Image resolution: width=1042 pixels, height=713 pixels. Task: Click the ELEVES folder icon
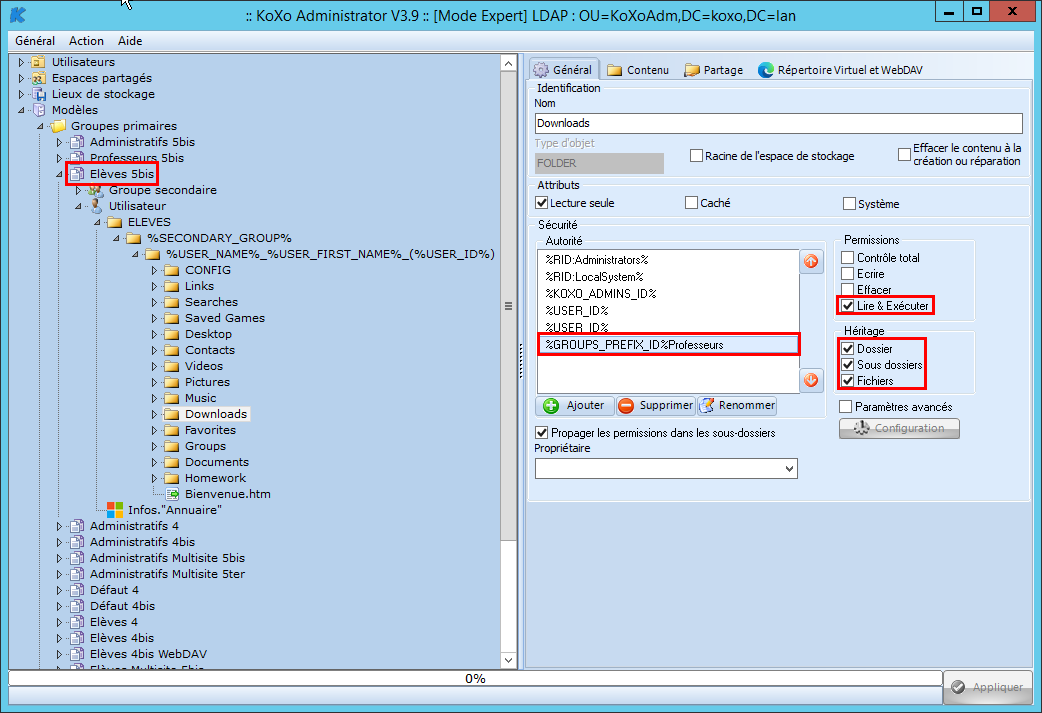pyautogui.click(x=115, y=222)
